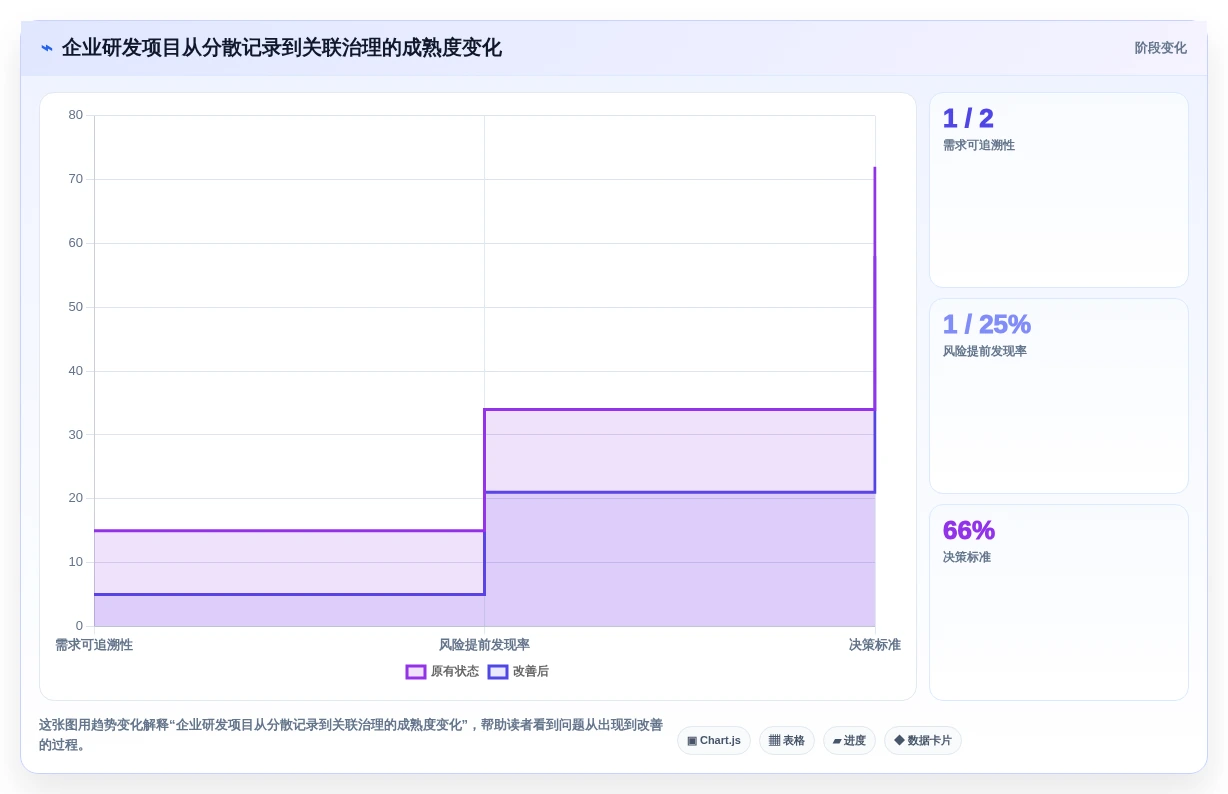This screenshot has width=1228, height=794.
Task: Click the 改善后 legend label
Action: pos(531,672)
